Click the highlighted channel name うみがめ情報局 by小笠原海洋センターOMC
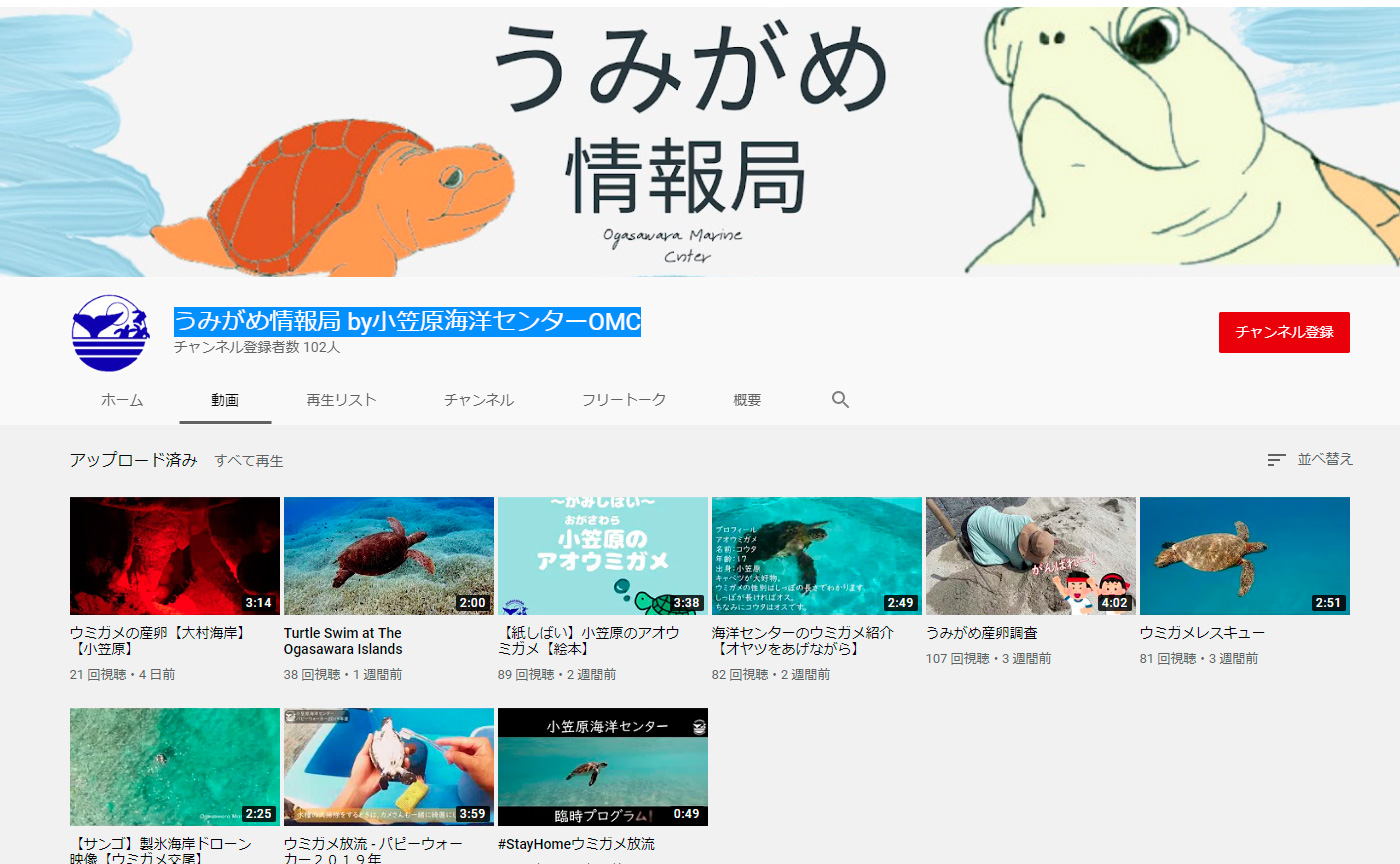 pyautogui.click(x=407, y=322)
